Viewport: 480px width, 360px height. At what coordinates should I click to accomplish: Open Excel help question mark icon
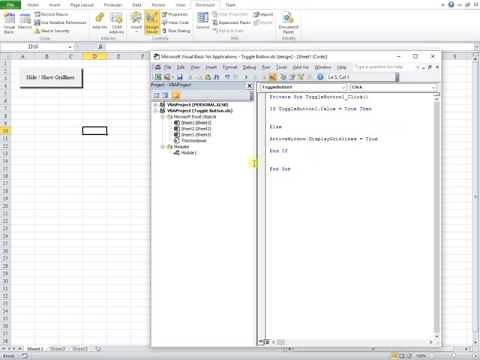(x=451, y=5)
